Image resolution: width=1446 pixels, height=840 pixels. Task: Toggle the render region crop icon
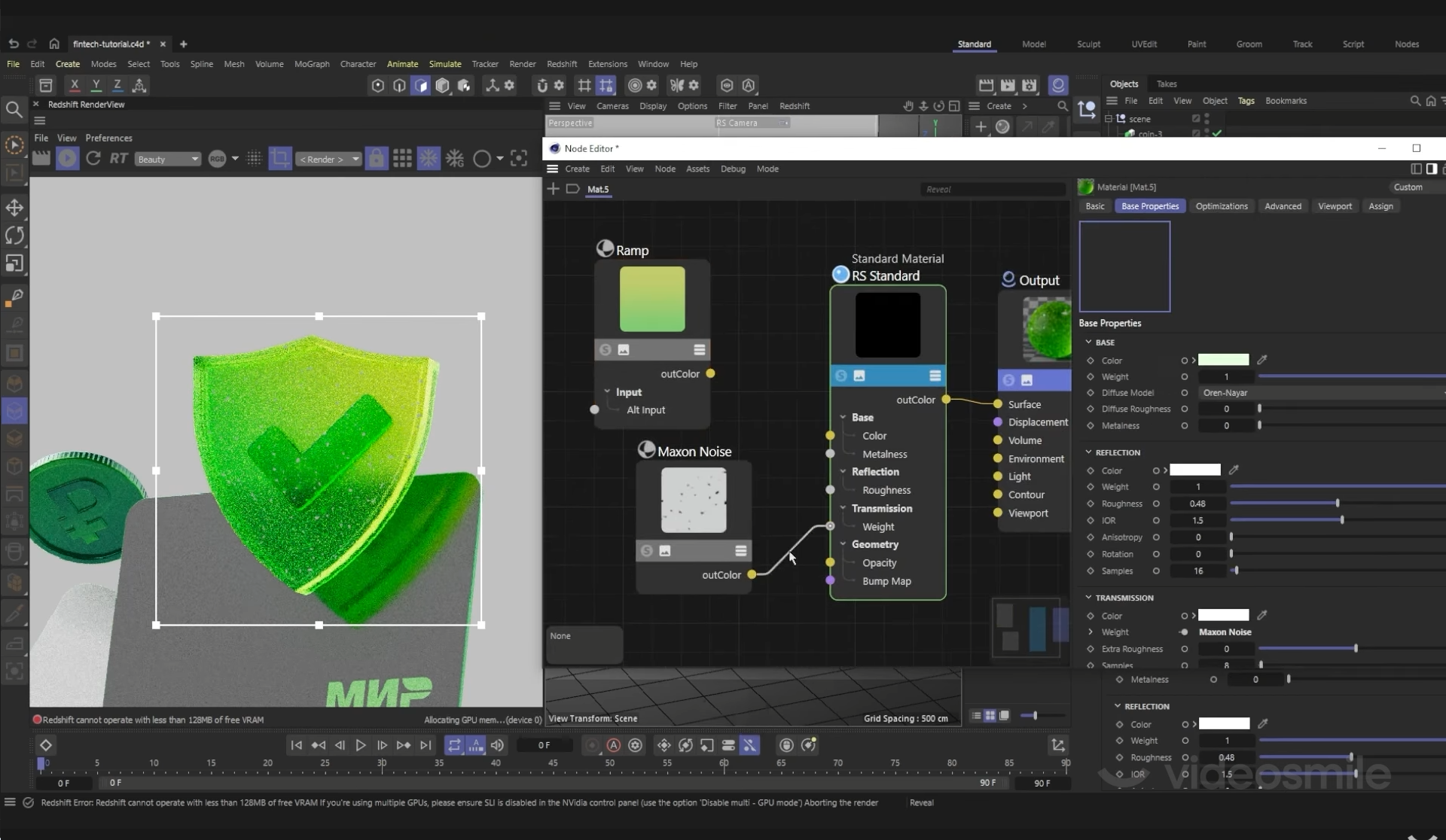pos(280,159)
